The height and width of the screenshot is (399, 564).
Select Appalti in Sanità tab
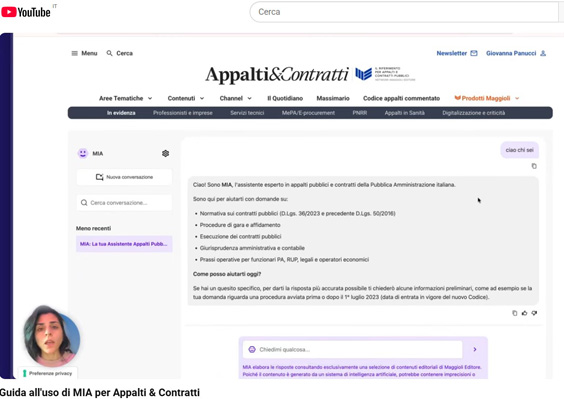pyautogui.click(x=405, y=113)
